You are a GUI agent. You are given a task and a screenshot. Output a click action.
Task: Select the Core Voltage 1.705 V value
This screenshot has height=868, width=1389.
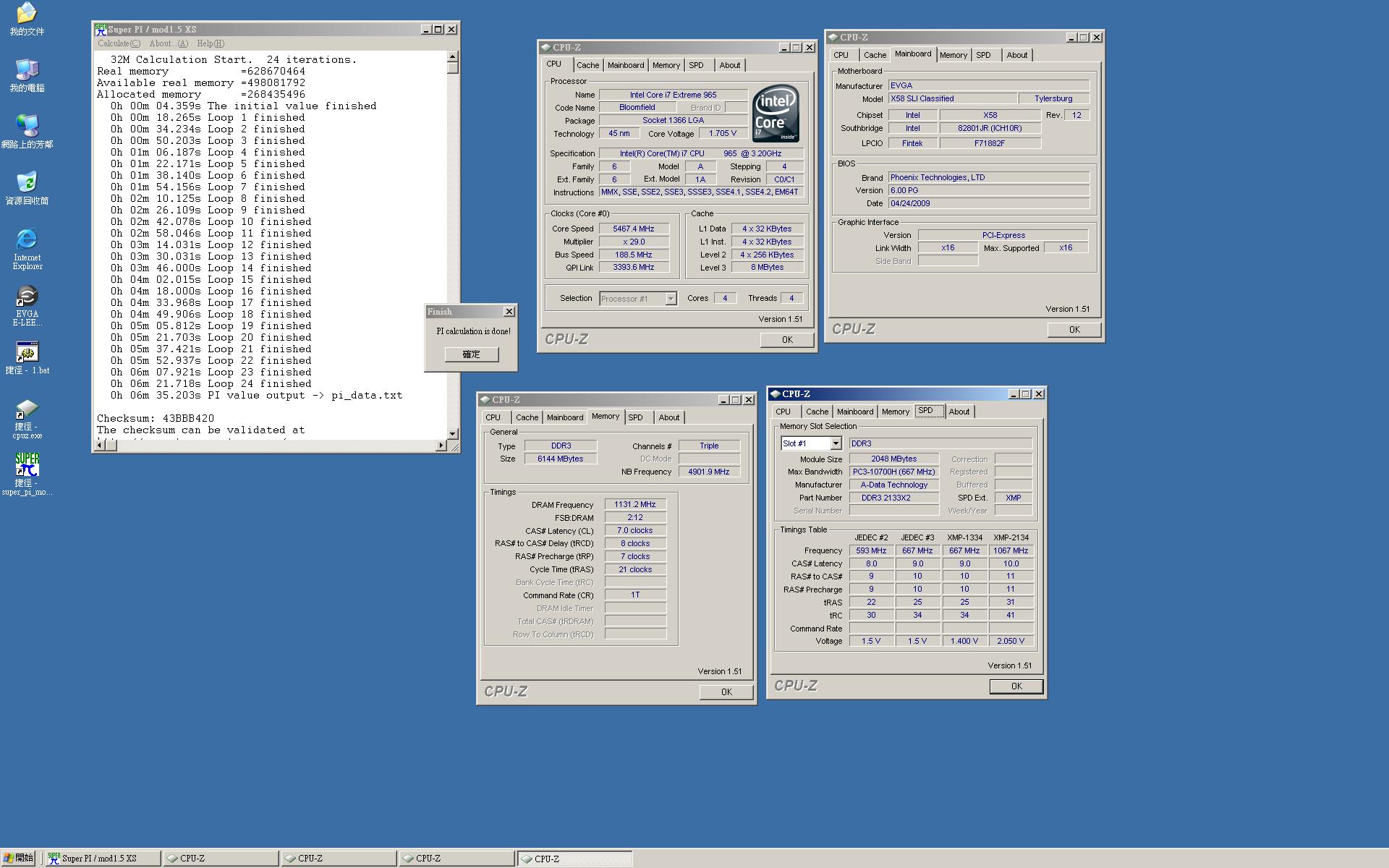[x=723, y=134]
